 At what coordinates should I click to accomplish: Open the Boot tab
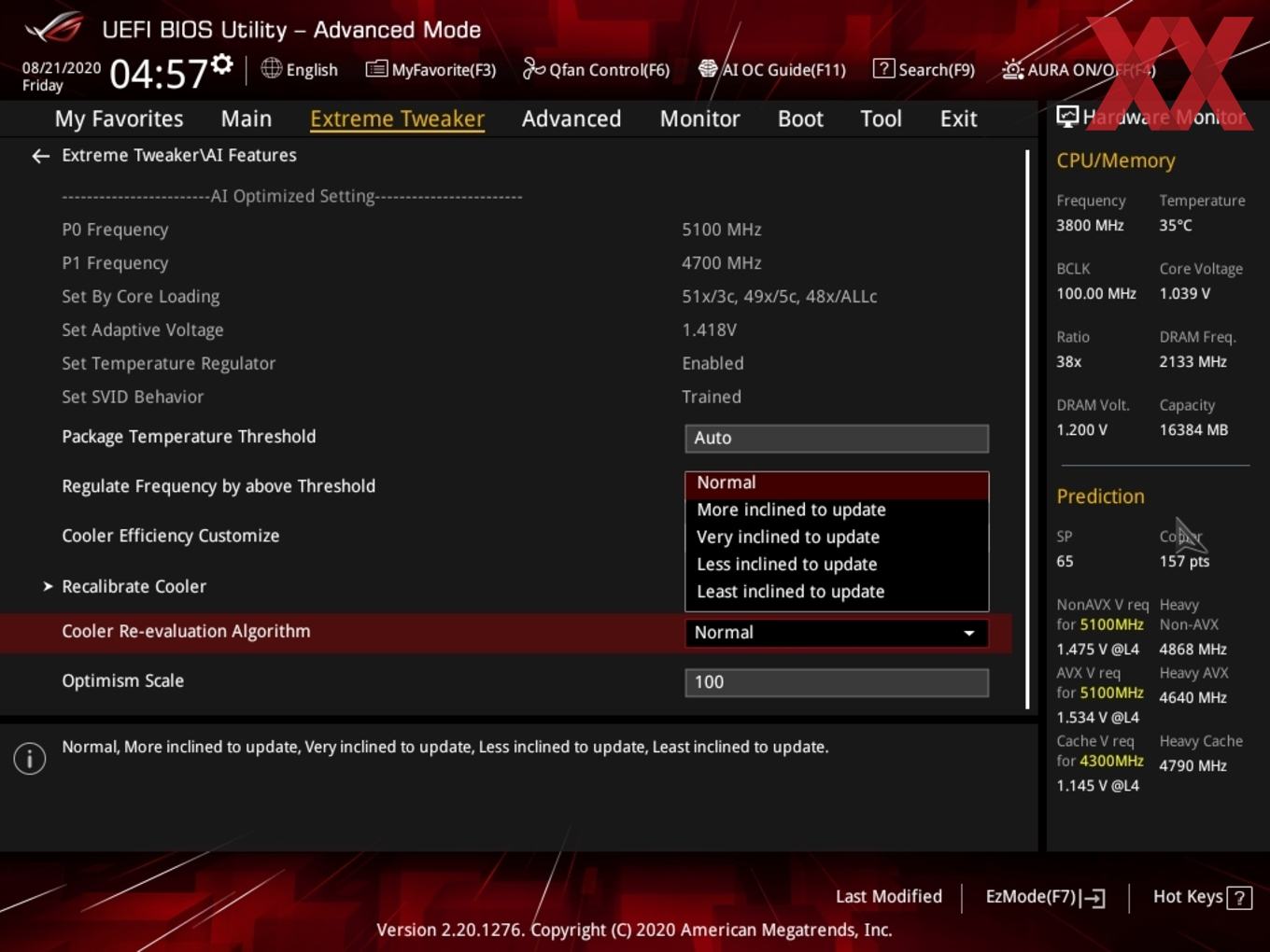[800, 119]
